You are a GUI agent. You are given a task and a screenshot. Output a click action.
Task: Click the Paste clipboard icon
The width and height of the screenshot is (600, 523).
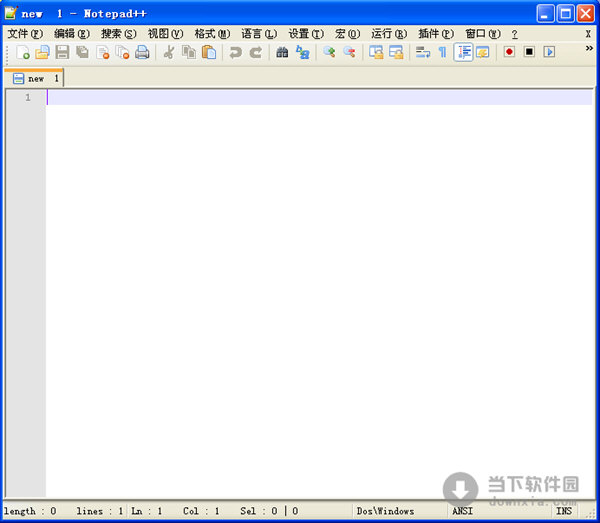pyautogui.click(x=209, y=52)
